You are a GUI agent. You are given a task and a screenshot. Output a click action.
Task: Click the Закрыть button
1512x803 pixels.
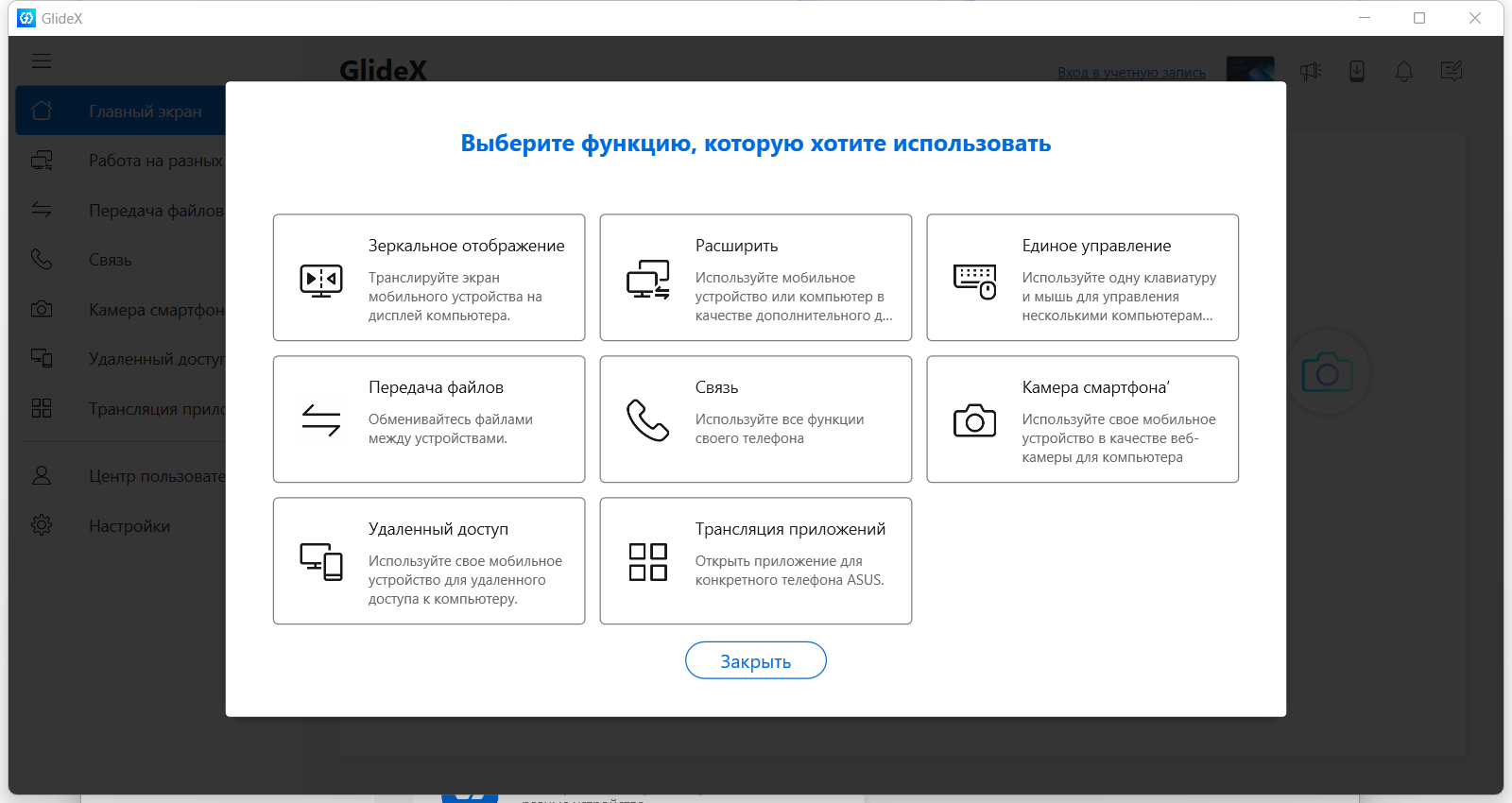point(756,660)
